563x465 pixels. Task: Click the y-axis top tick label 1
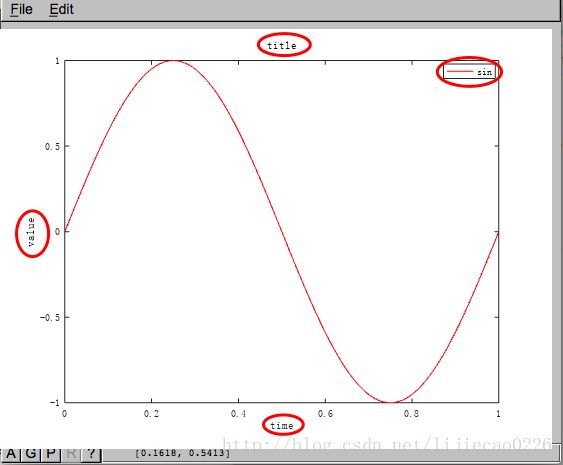coord(57,61)
